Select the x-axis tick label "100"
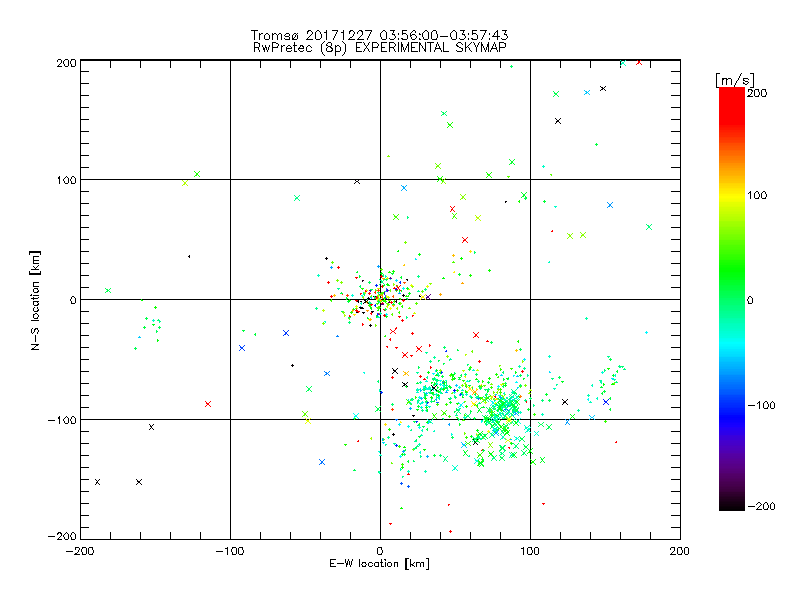 click(x=530, y=551)
